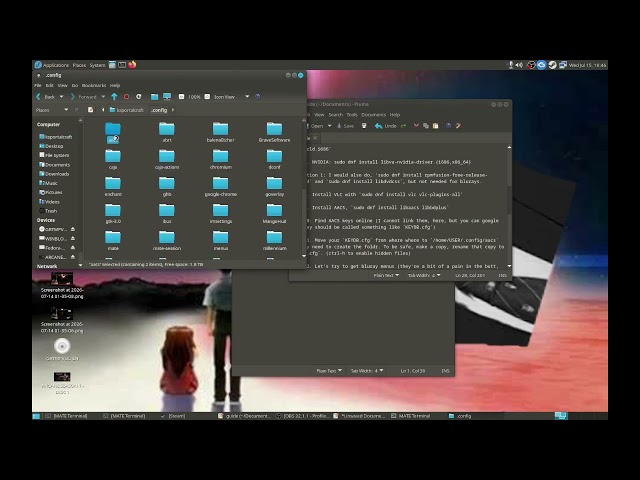This screenshot has width=640, height=480.
Task: Click the Back button in Caja
Action: click(x=46, y=97)
